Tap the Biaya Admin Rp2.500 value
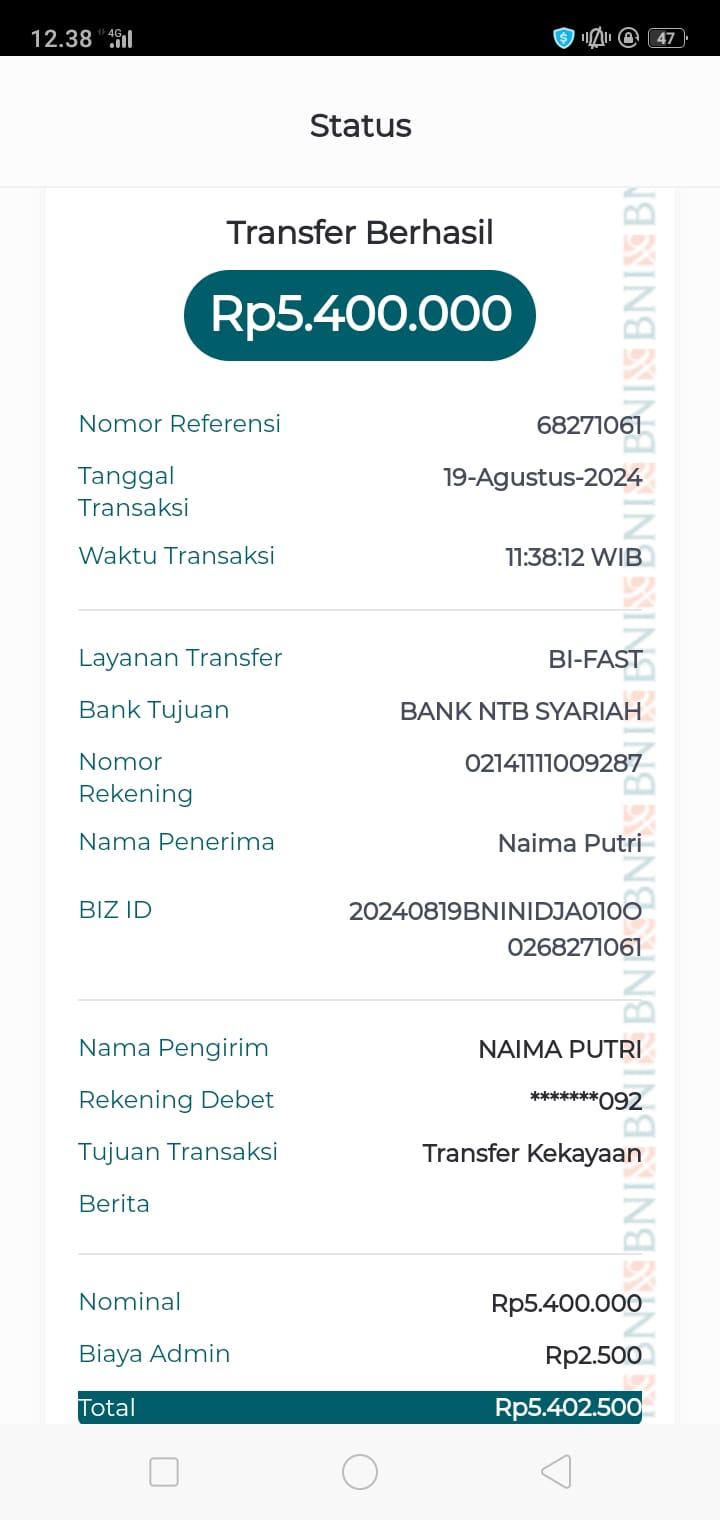Viewport: 720px width, 1520px height. pos(593,1355)
